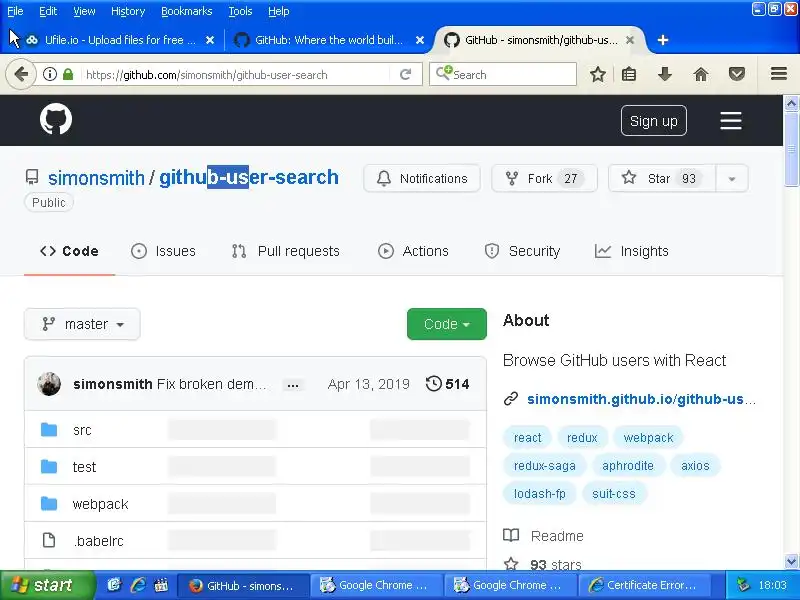Expand the star lists dropdown arrow

tap(732, 178)
